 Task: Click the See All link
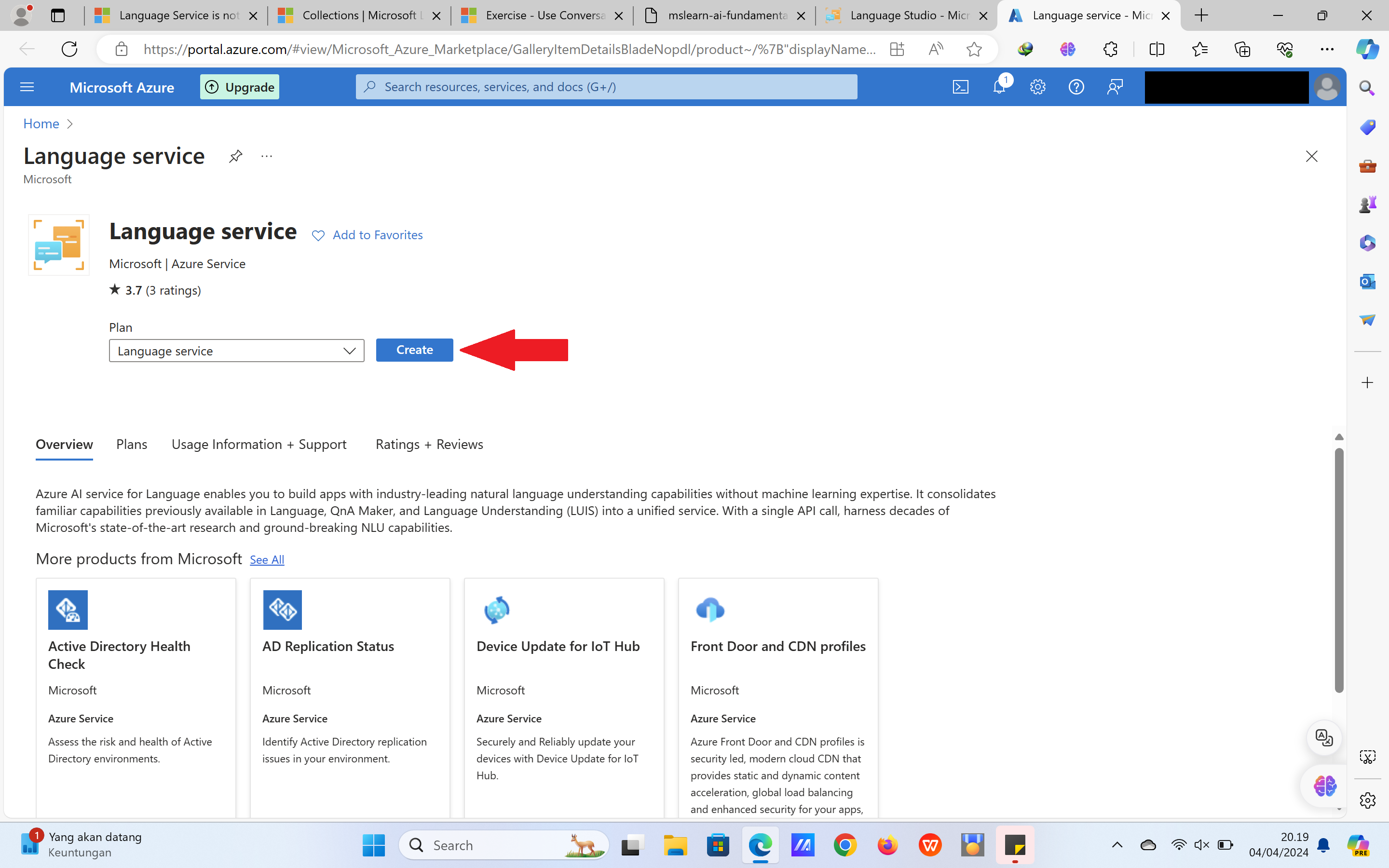pyautogui.click(x=267, y=560)
